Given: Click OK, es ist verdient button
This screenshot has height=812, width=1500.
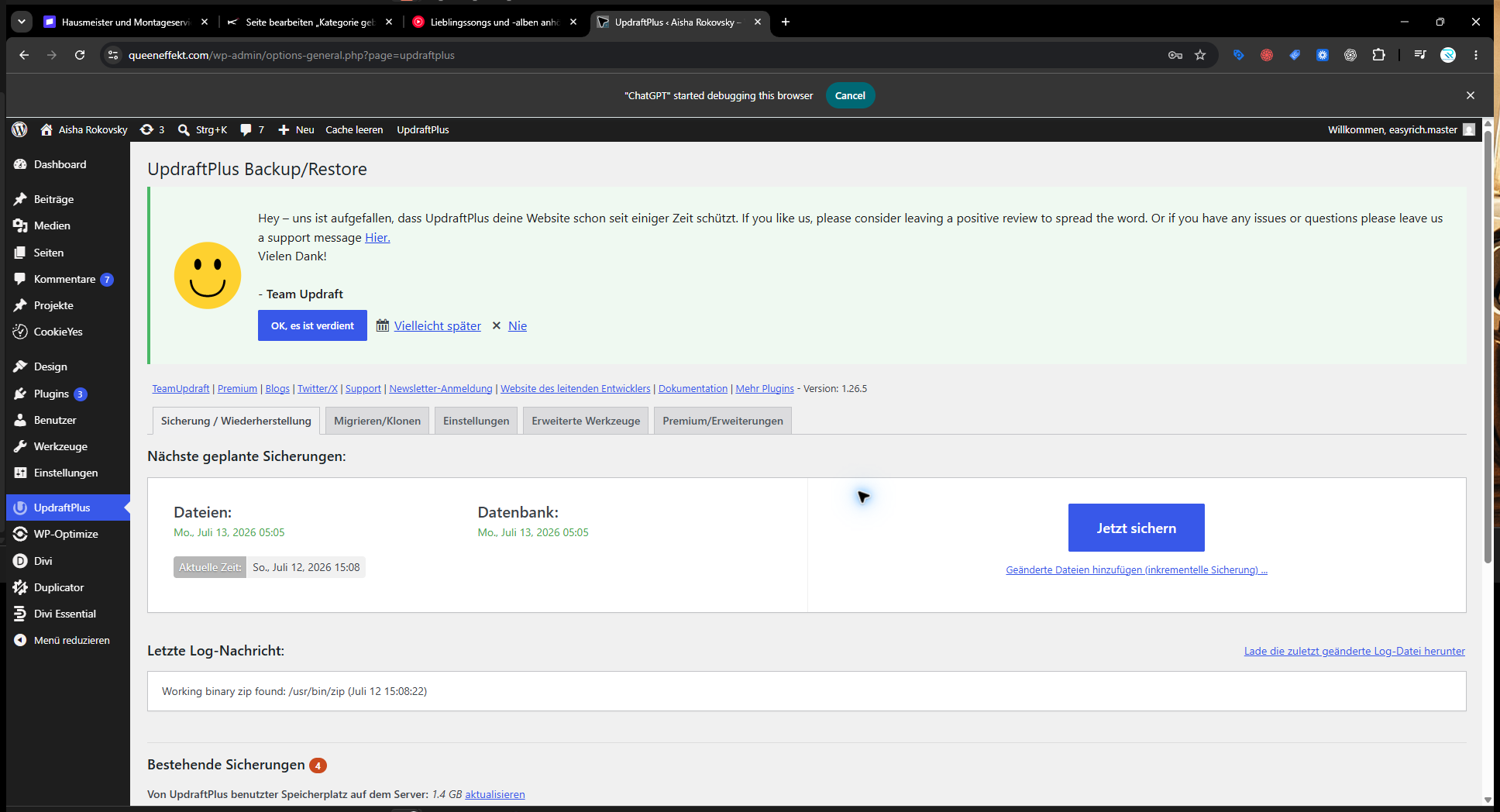Looking at the screenshot, I should [x=312, y=325].
